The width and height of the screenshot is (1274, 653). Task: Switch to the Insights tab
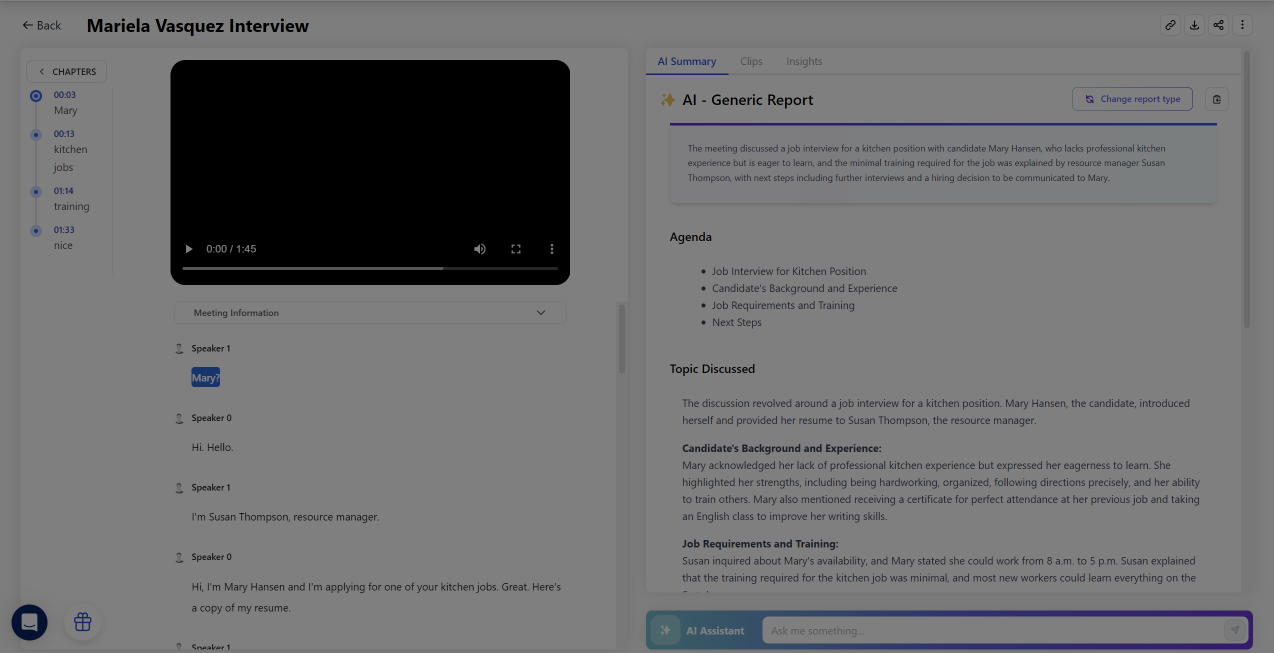coord(804,62)
